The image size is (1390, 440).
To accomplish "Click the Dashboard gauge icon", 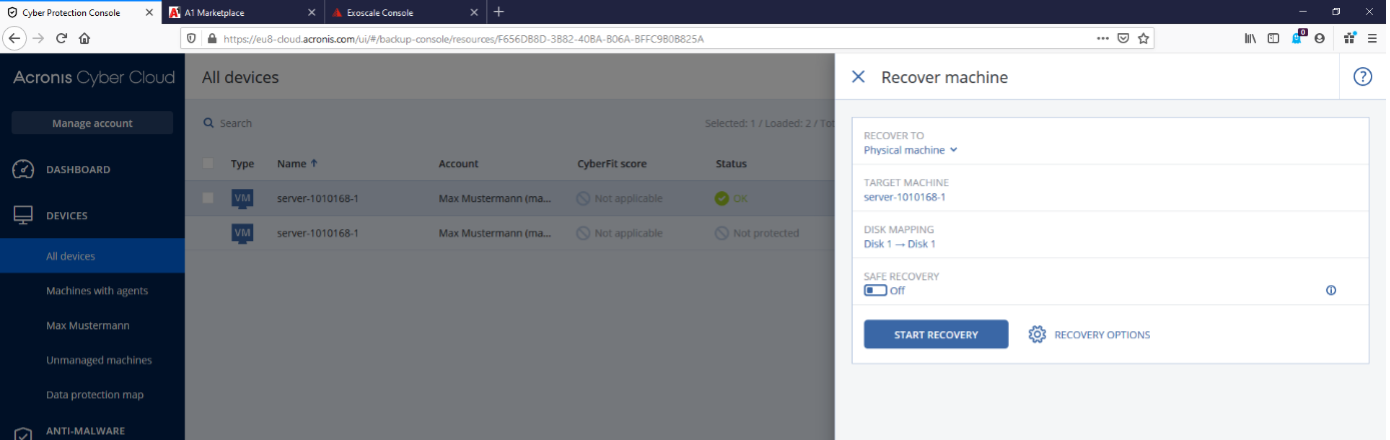I will tap(23, 169).
